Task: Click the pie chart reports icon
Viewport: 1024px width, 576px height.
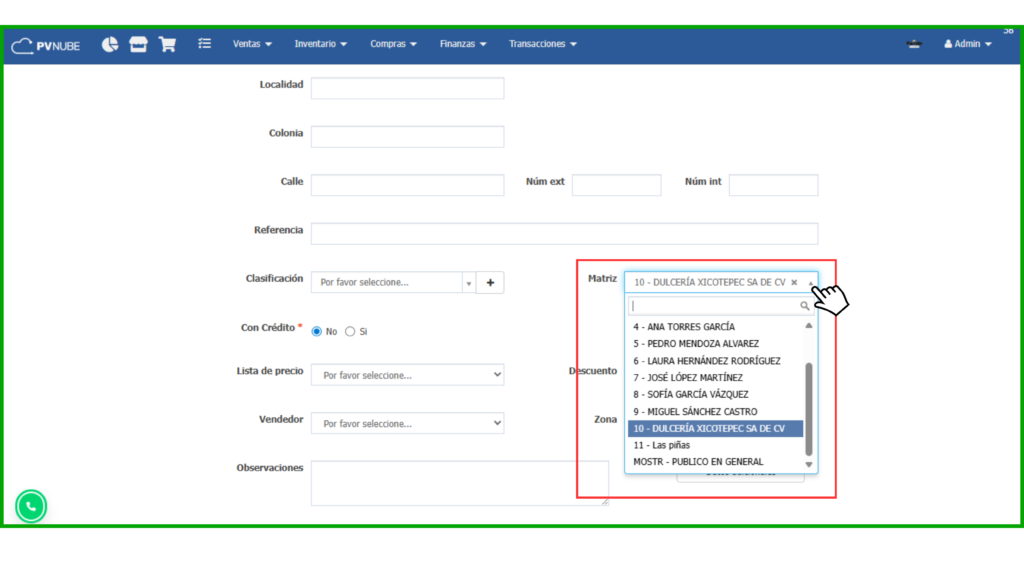Action: [110, 44]
